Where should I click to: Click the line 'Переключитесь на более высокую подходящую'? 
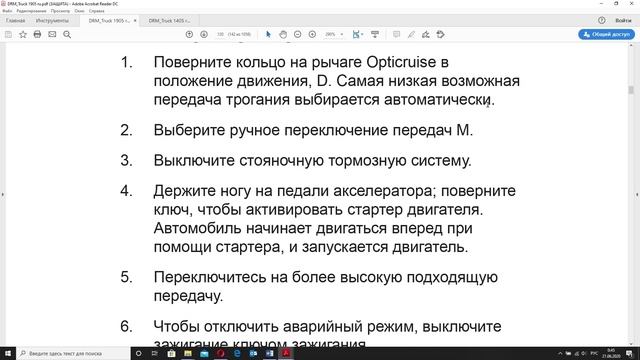pos(325,277)
